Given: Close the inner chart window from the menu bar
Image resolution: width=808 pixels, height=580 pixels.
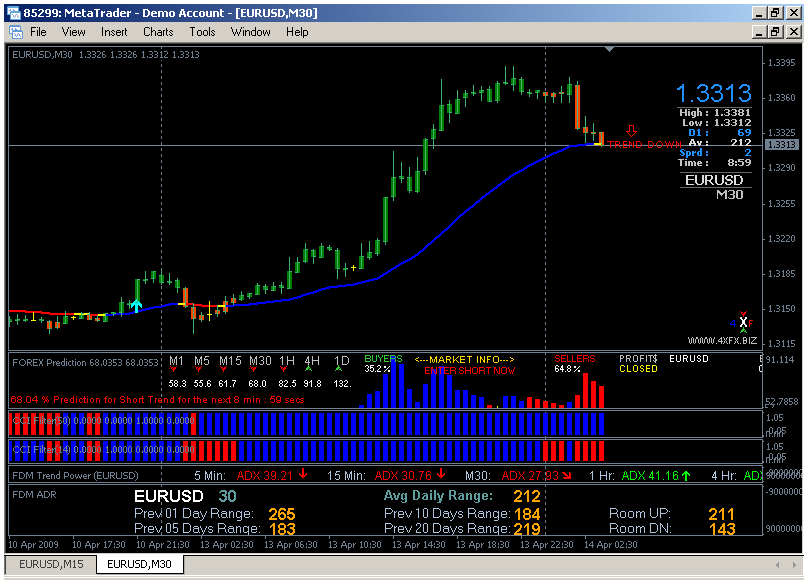Looking at the screenshot, I should pos(793,32).
